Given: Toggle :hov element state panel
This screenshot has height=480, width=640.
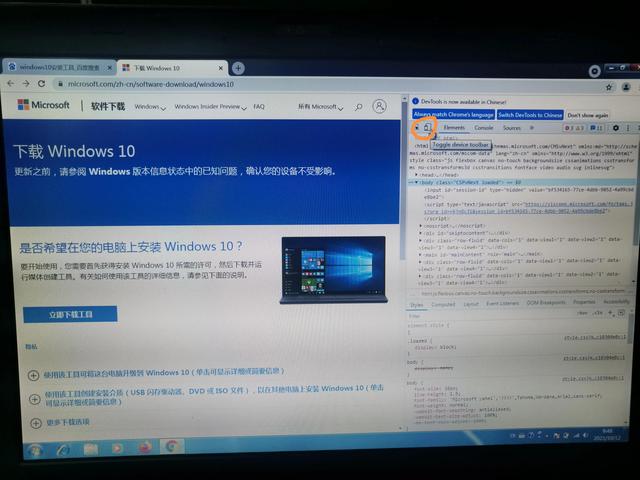Looking at the screenshot, I should [582, 313].
